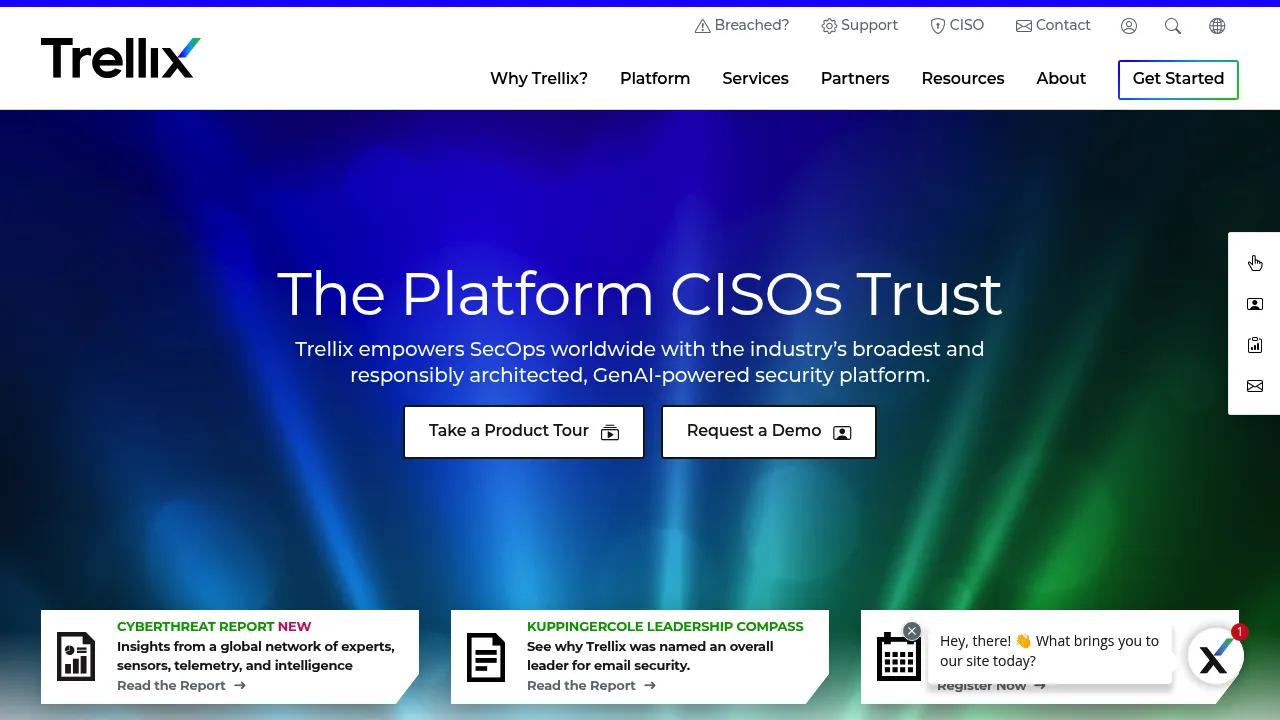Open the Contact link
This screenshot has width=1280, height=720.
coord(1053,26)
